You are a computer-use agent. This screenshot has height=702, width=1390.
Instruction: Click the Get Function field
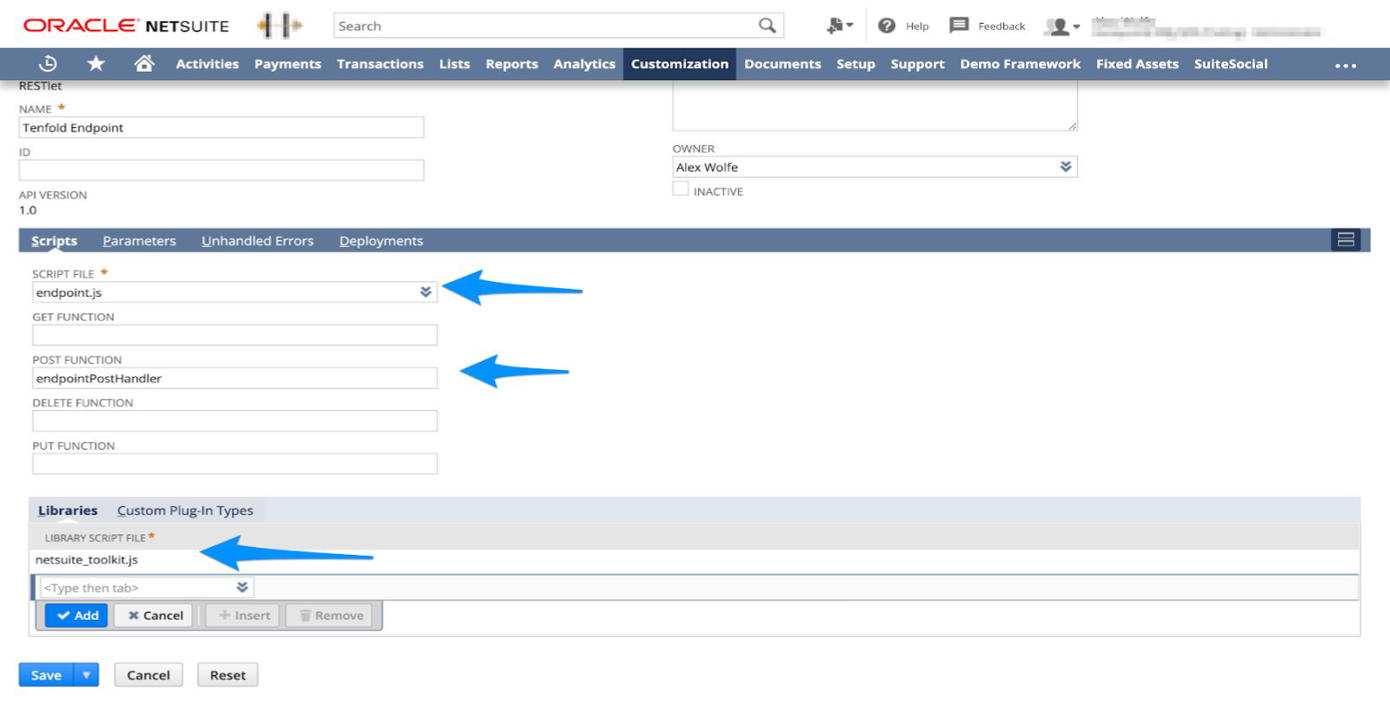(x=235, y=335)
